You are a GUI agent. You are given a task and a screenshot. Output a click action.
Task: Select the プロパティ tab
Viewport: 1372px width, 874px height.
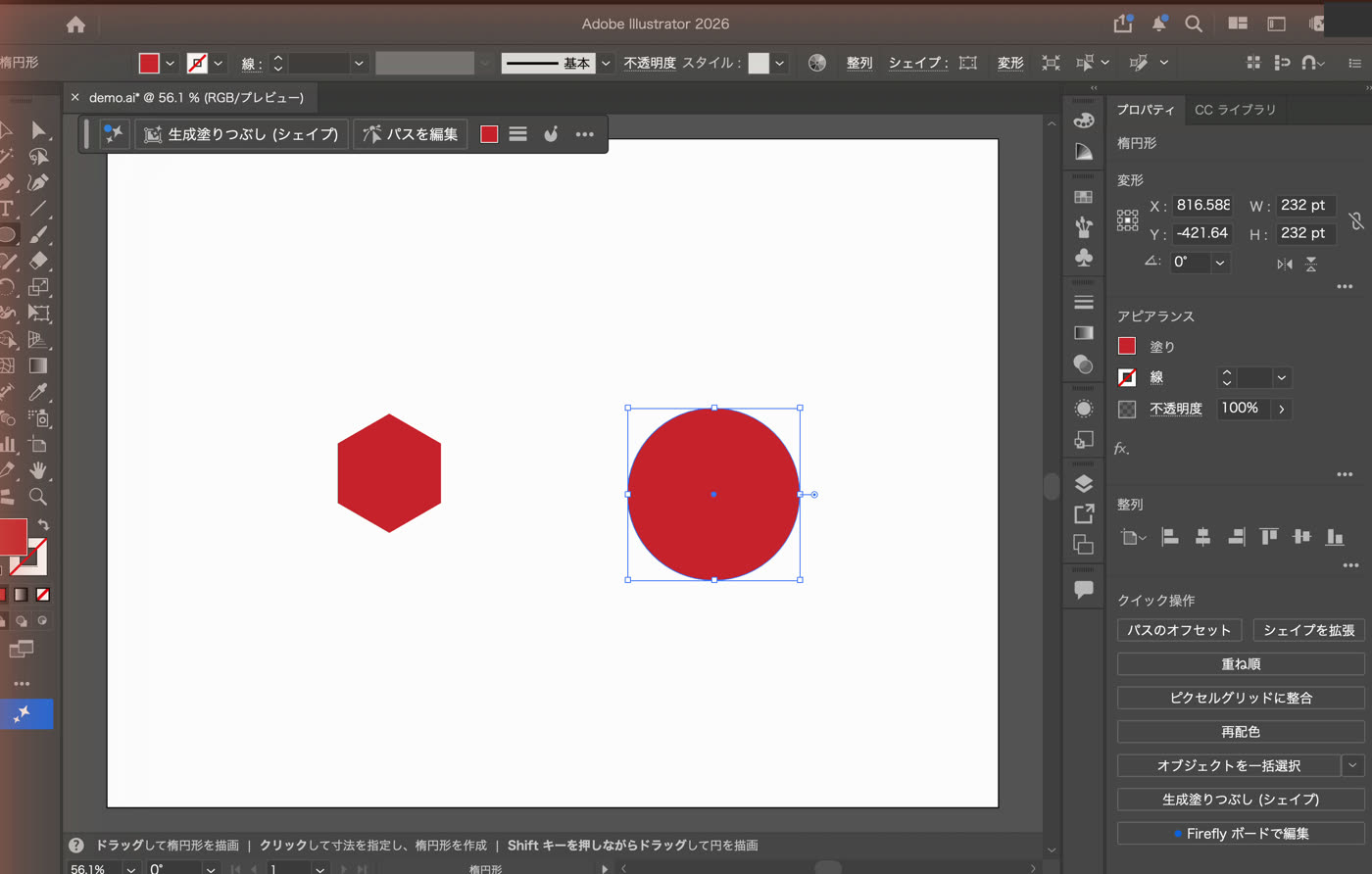pos(1146,110)
